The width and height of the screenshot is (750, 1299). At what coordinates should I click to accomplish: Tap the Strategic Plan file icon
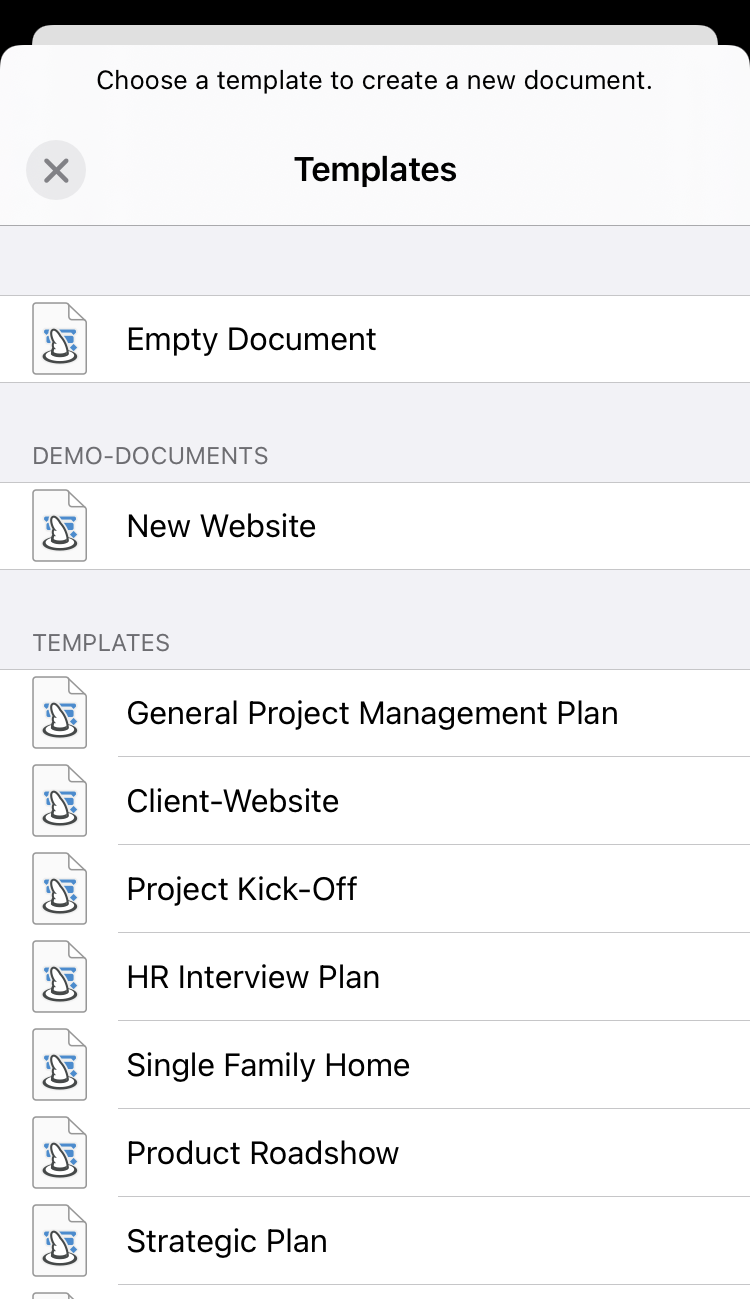click(60, 1241)
